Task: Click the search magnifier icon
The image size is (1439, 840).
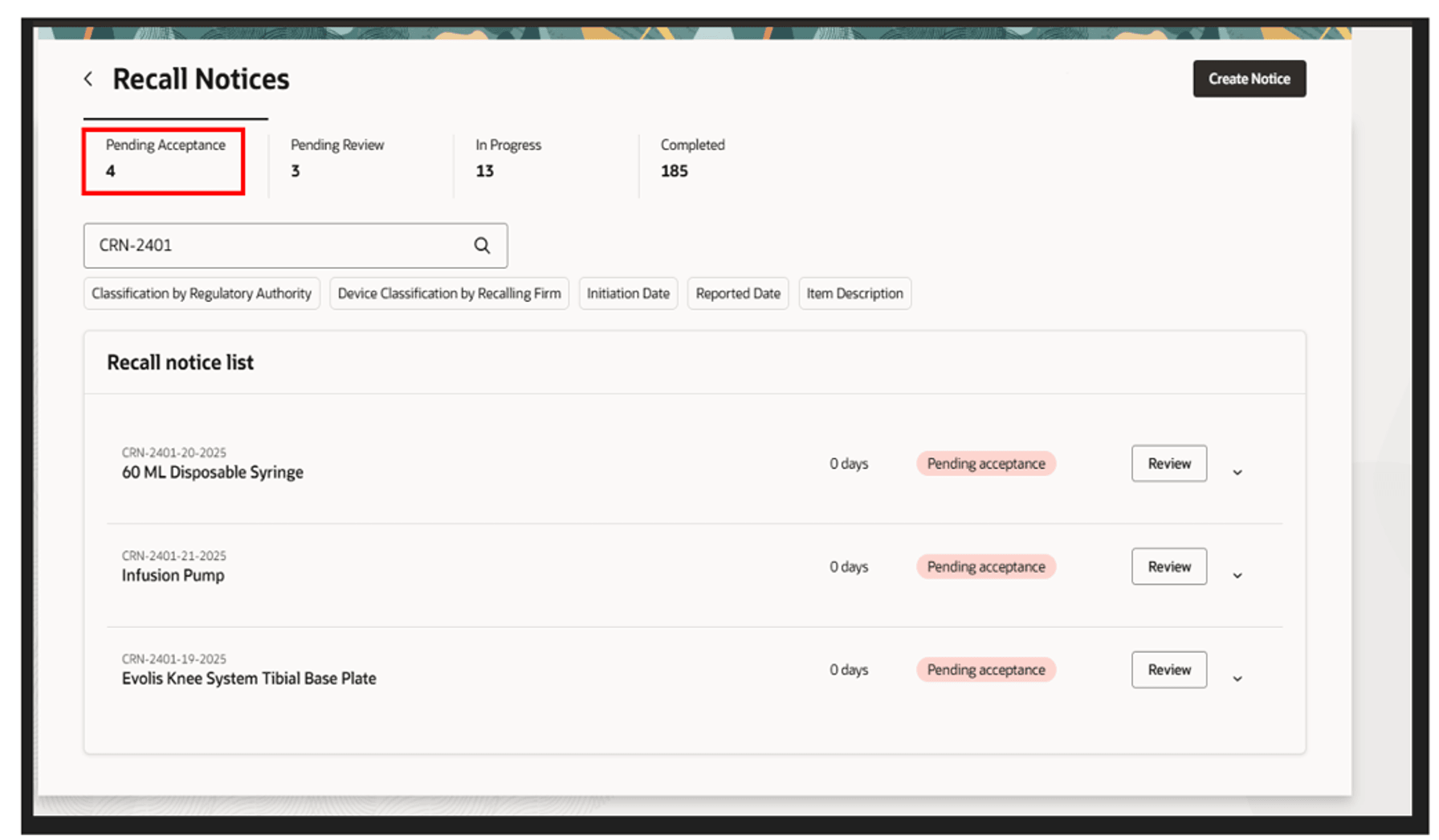Action: (482, 246)
